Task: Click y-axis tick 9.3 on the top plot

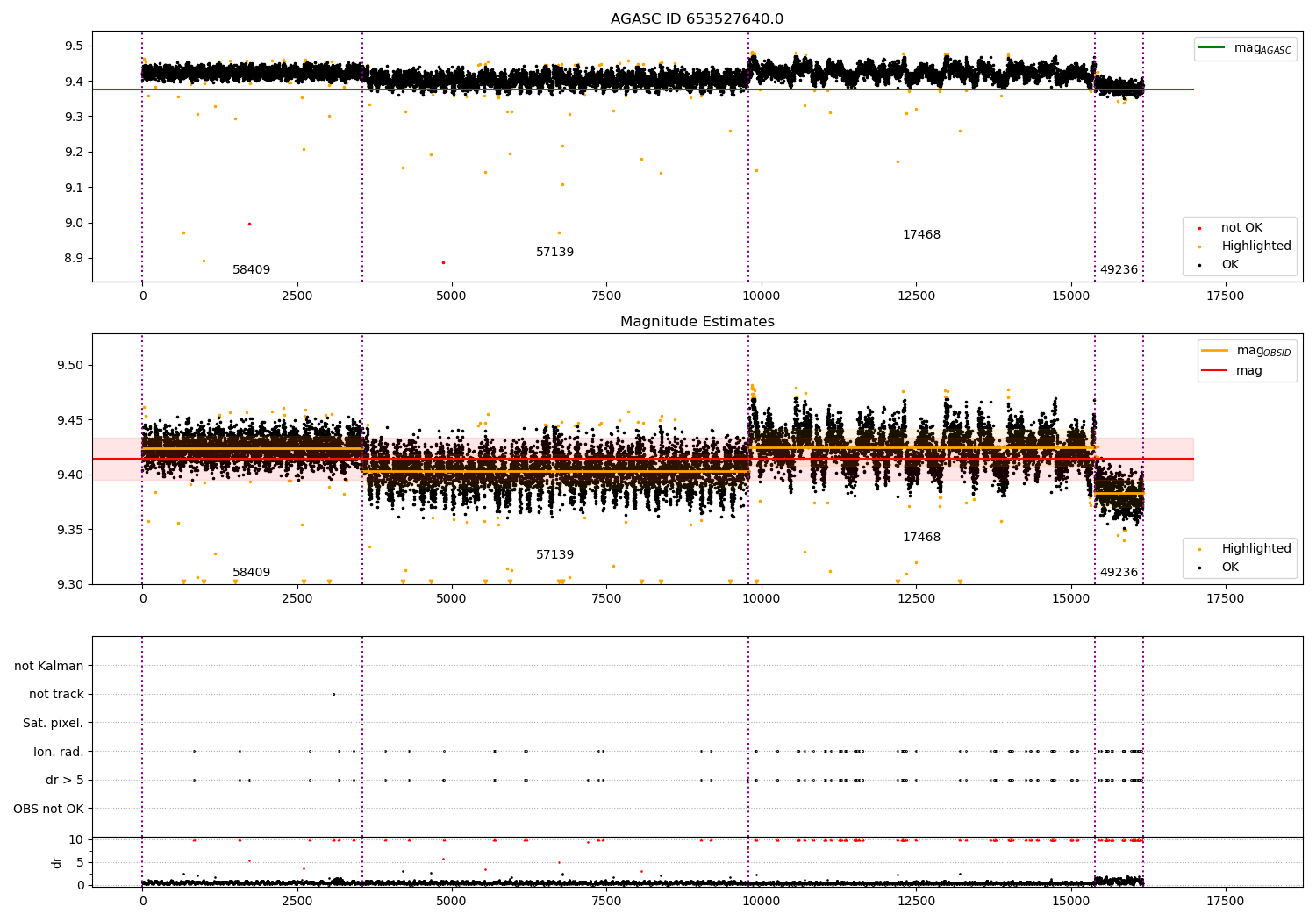Action: (75, 117)
